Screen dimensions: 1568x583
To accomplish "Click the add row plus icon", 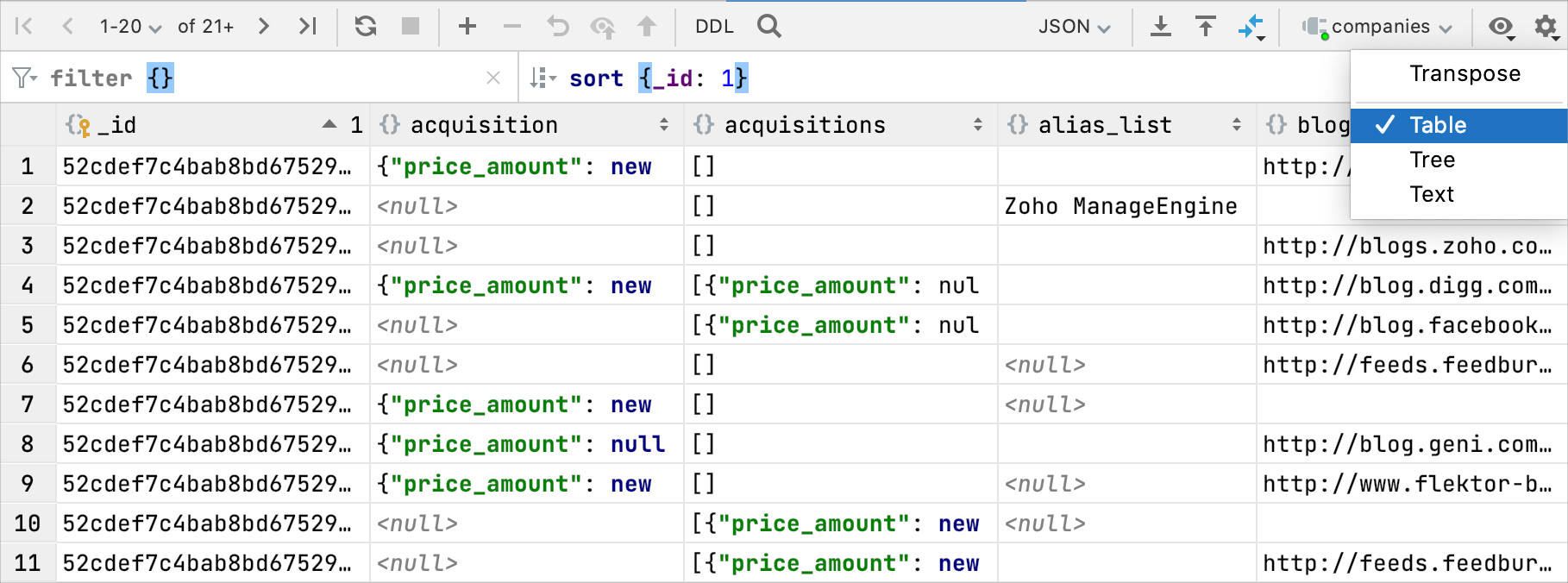I will (467, 26).
